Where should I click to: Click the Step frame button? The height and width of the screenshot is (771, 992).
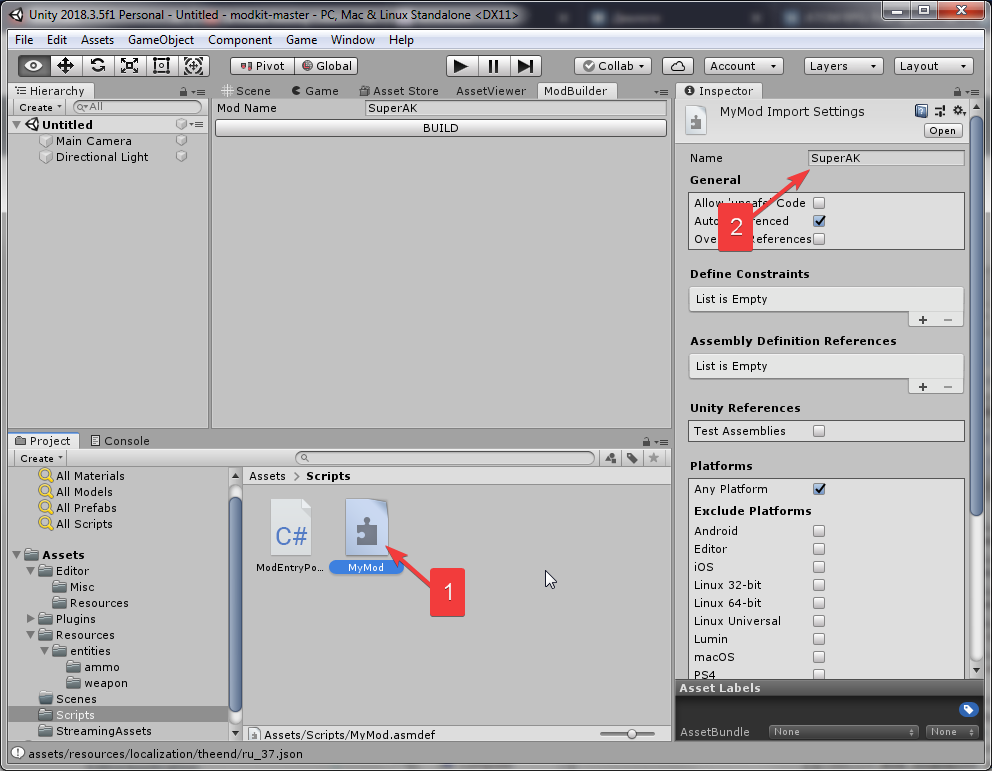[x=525, y=66]
